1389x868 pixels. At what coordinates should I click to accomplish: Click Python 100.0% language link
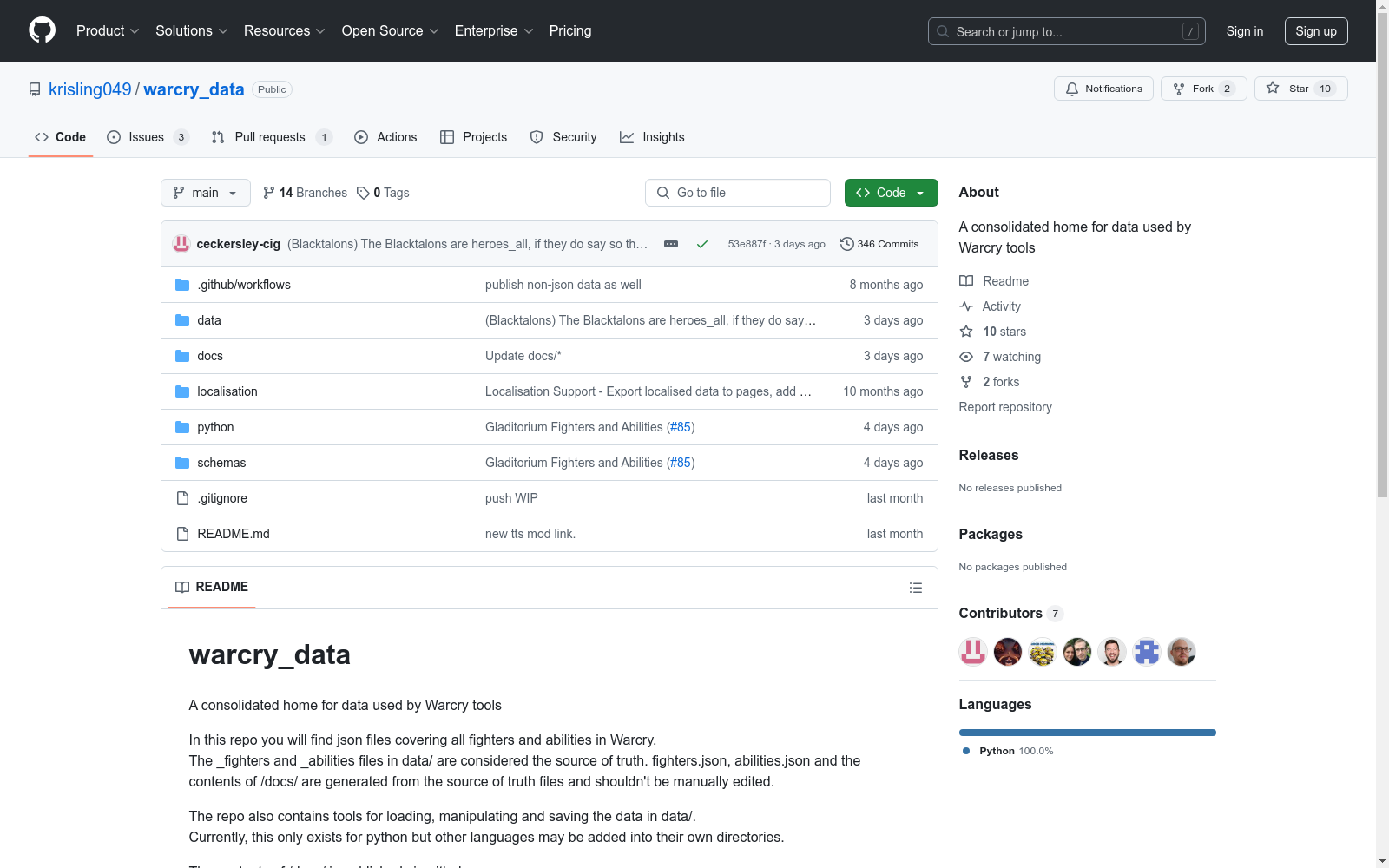pos(1008,751)
